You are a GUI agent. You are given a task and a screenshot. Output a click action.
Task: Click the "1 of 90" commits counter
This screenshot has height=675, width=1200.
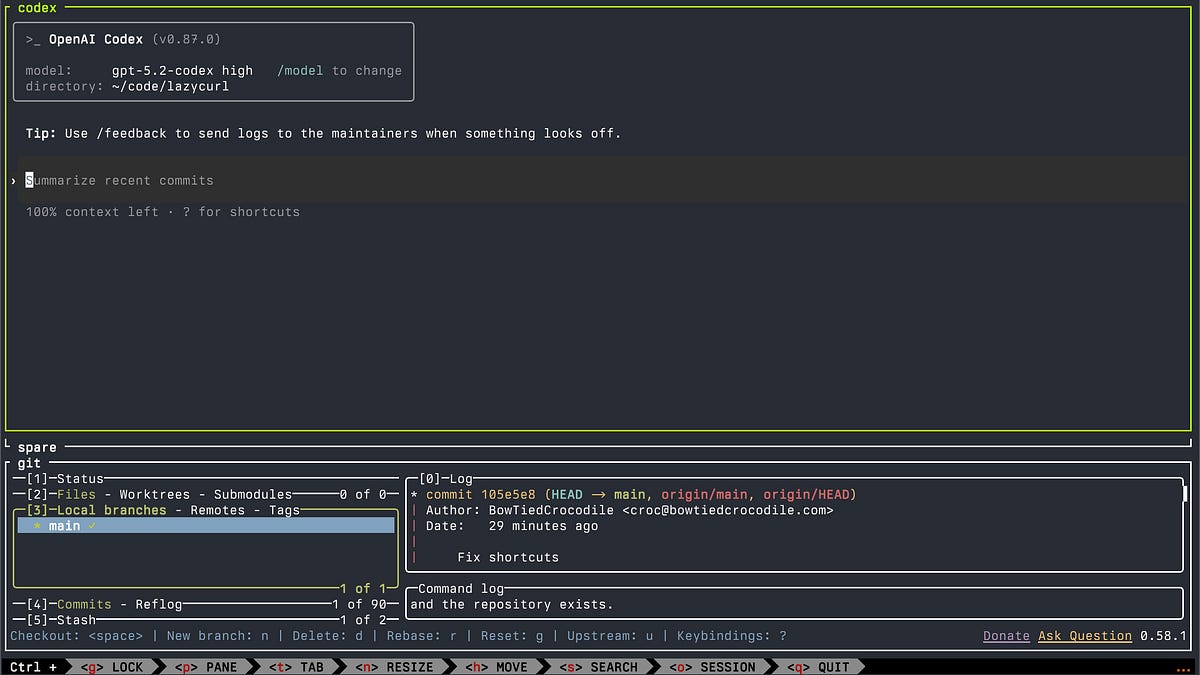360,604
